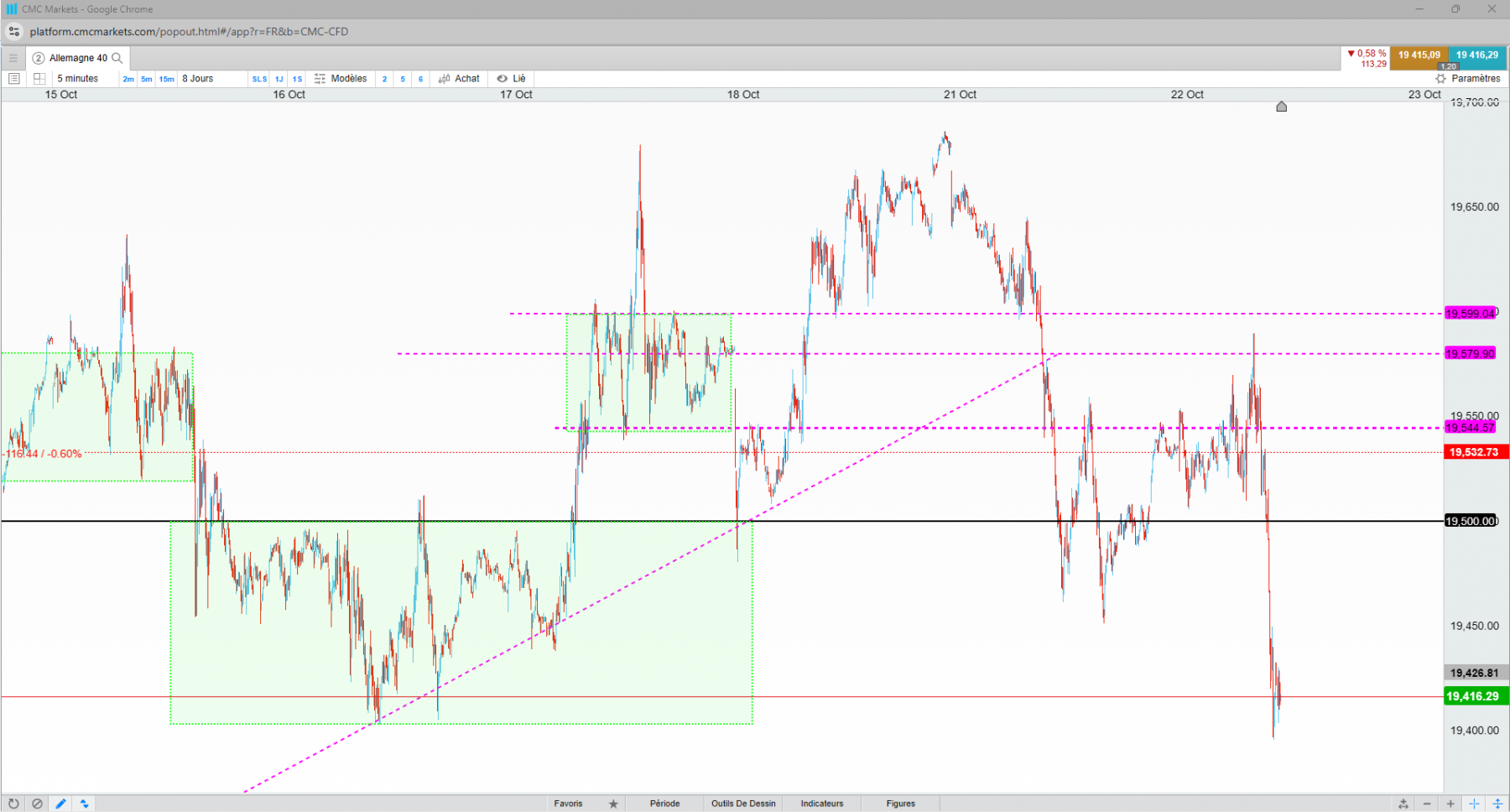Activate the blue pencil drawing icon

click(x=60, y=804)
